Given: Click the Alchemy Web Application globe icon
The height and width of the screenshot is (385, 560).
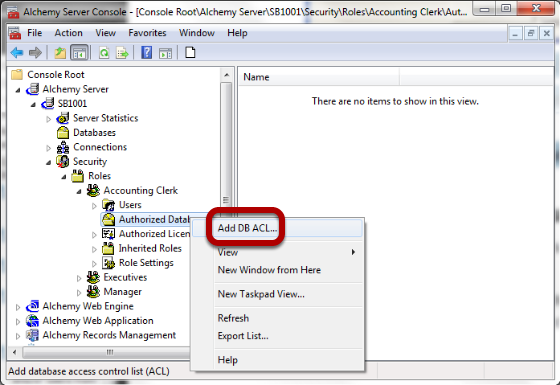Looking at the screenshot, I should 32,321.
